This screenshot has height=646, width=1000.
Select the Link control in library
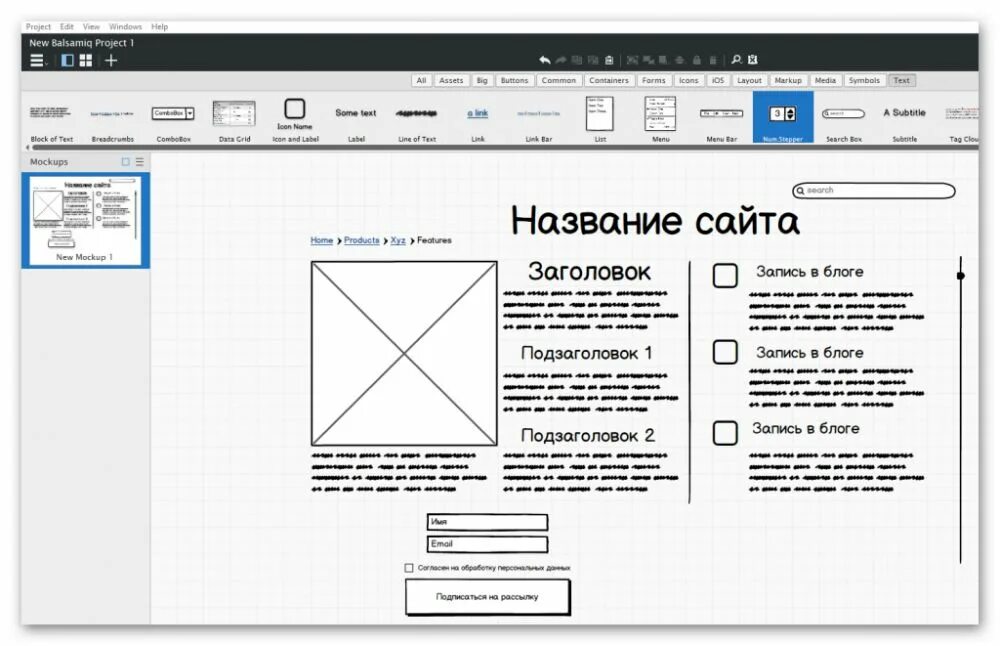point(478,119)
